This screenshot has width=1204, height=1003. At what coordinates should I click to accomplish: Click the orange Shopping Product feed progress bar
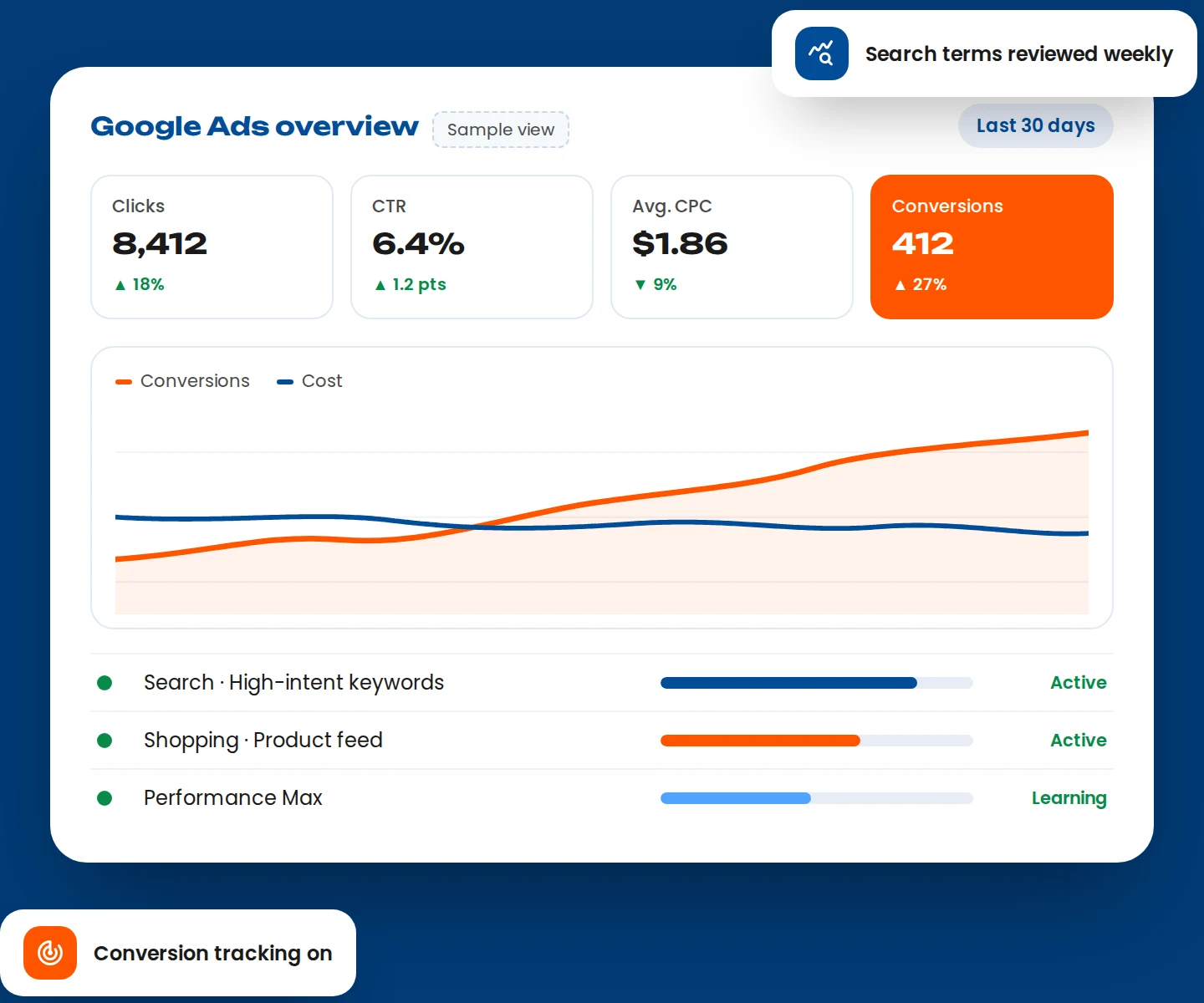click(817, 741)
